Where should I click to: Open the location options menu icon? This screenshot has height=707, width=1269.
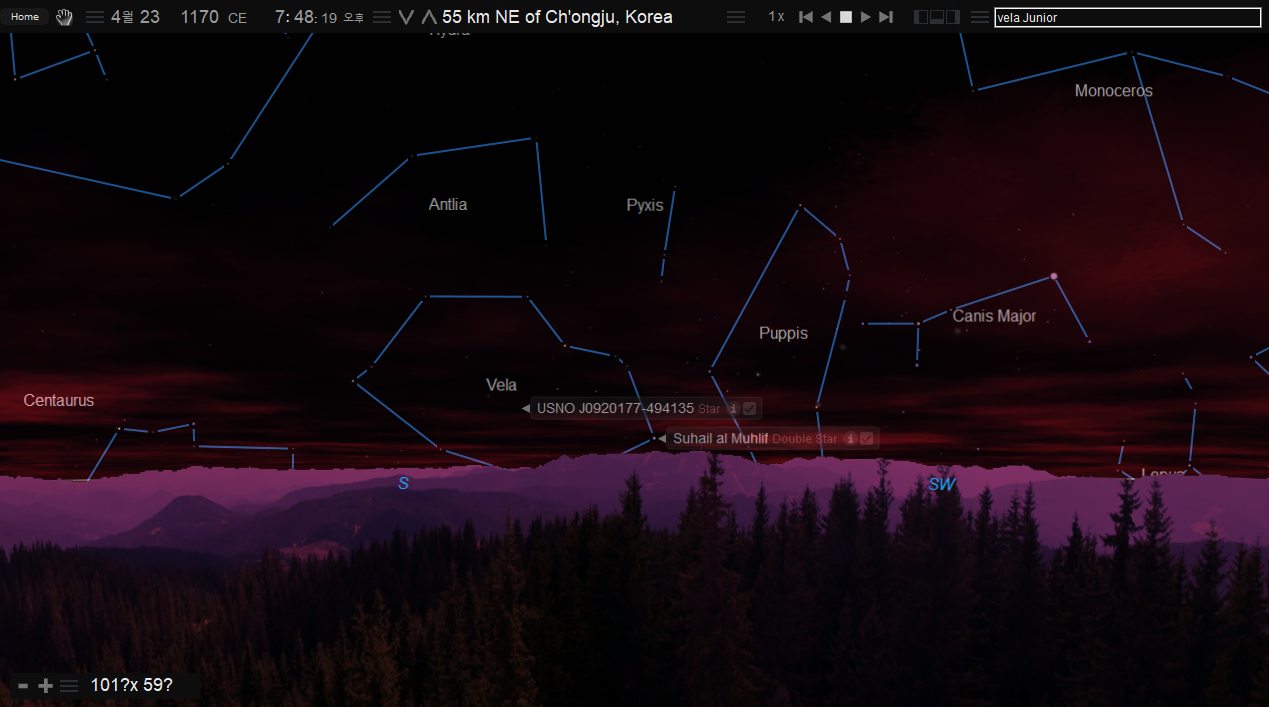click(x=736, y=17)
